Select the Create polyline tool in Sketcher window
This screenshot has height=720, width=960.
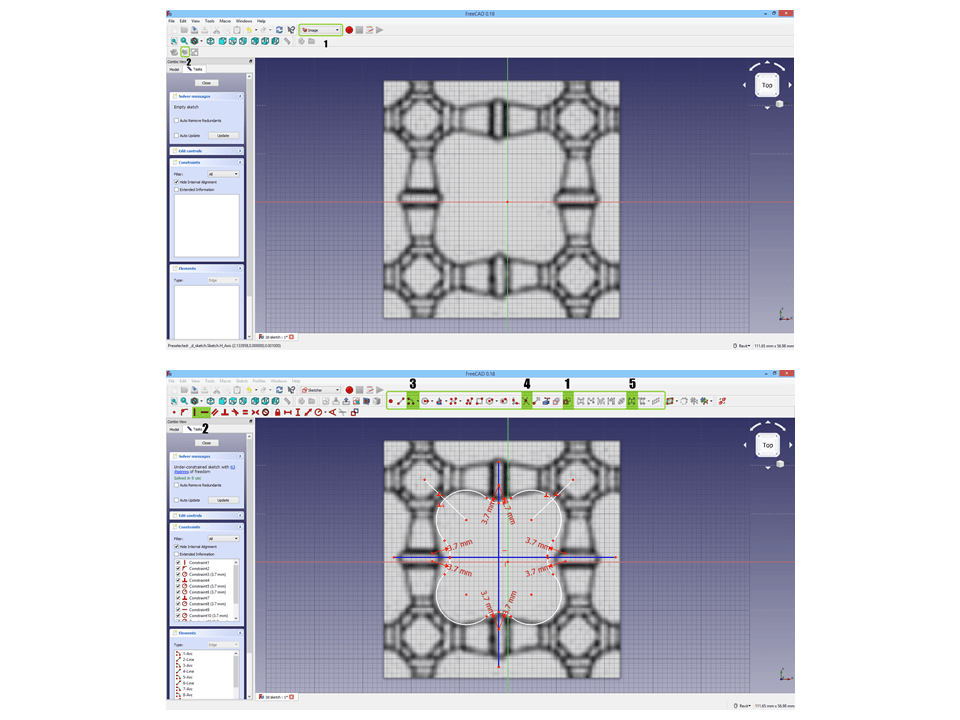(x=470, y=401)
